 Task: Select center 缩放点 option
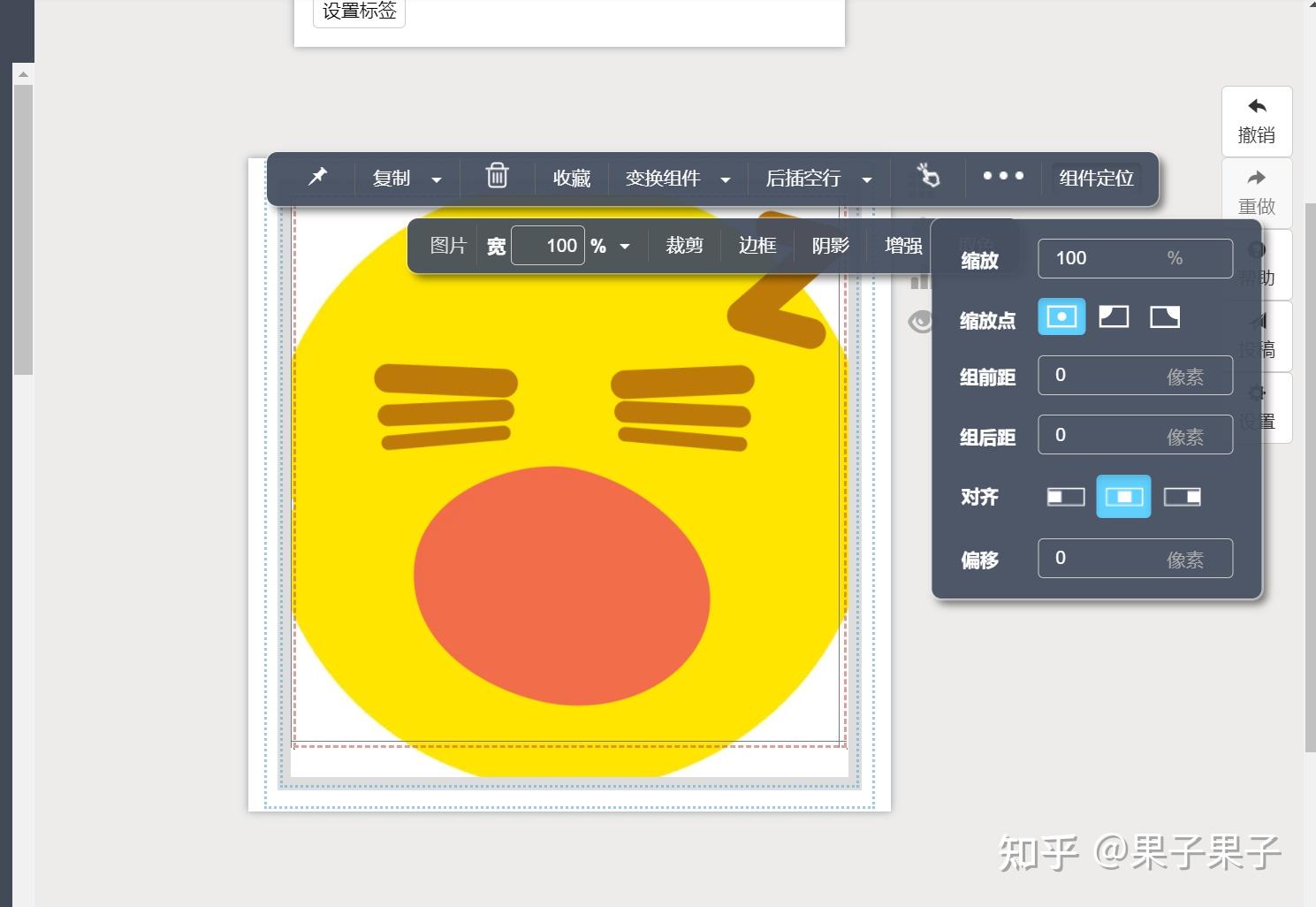pyautogui.click(x=1061, y=316)
